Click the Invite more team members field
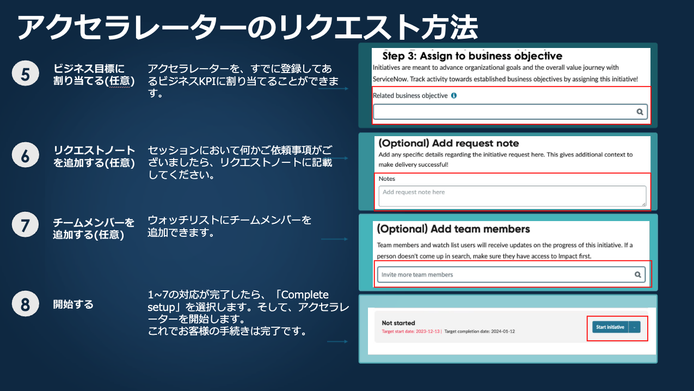This screenshot has width=694, height=391. coord(511,275)
